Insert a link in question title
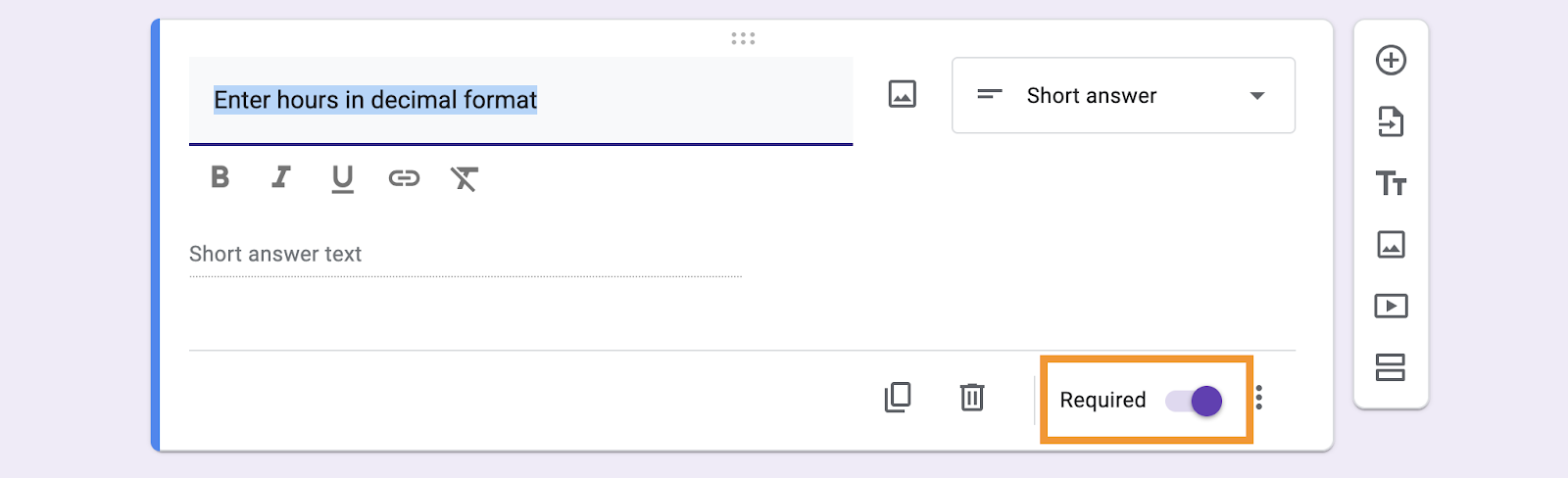 (x=404, y=178)
